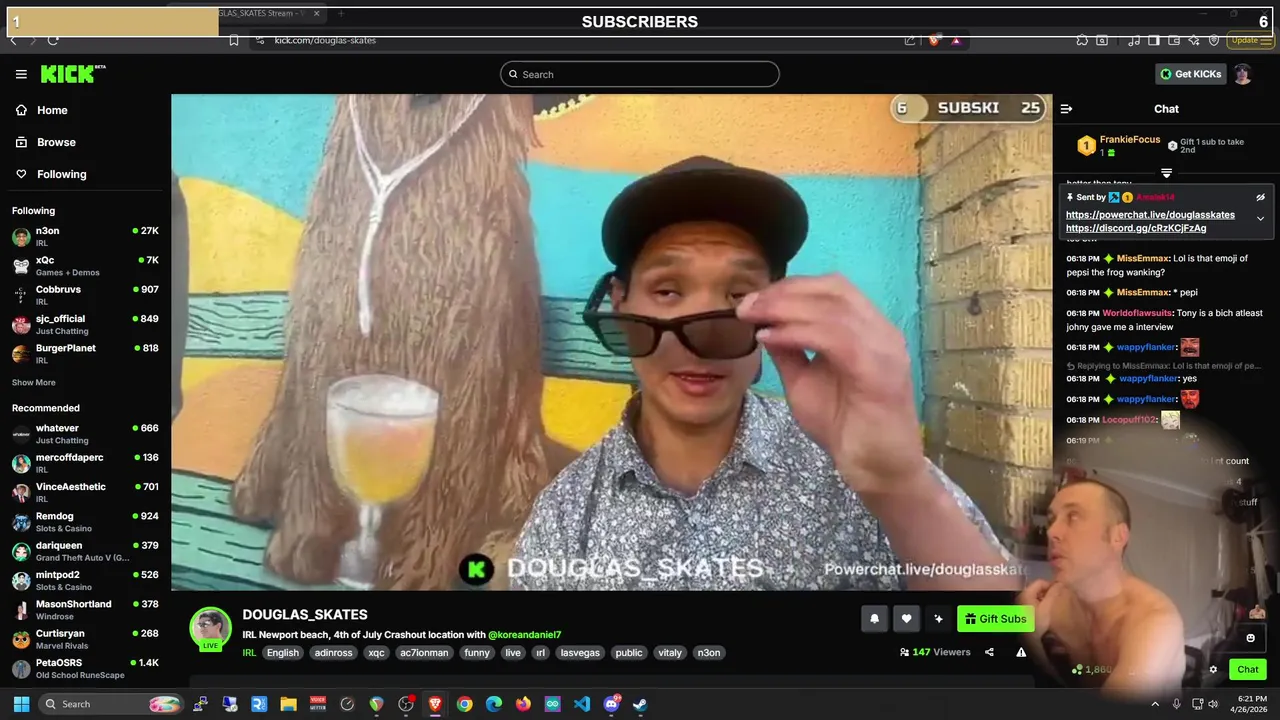The width and height of the screenshot is (1280, 720).
Task: Expand the pinned message chevron
Action: point(1260,218)
